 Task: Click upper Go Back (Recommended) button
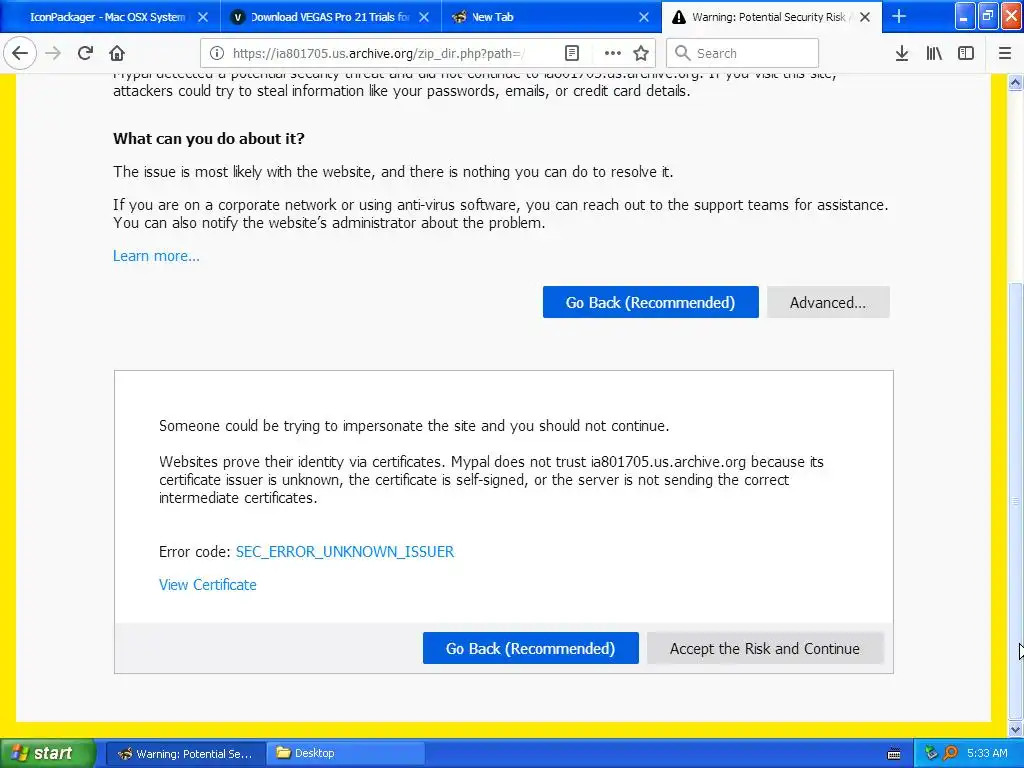(650, 302)
